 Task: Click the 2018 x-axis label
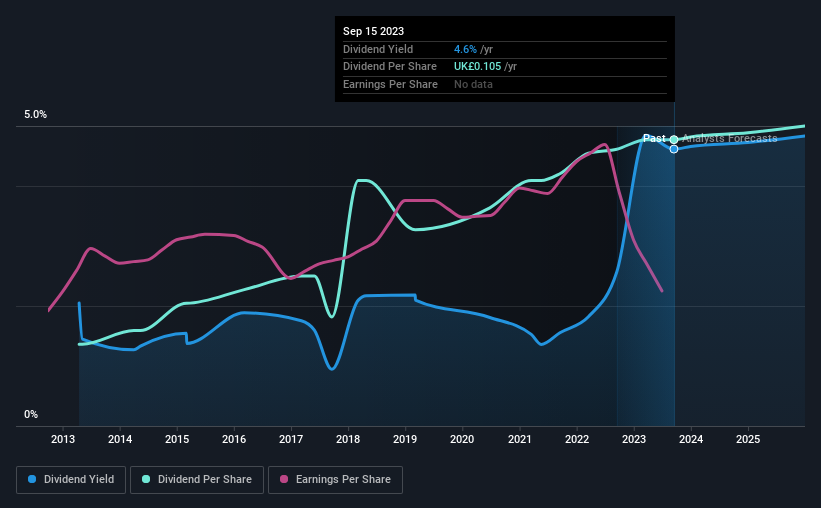(348, 439)
